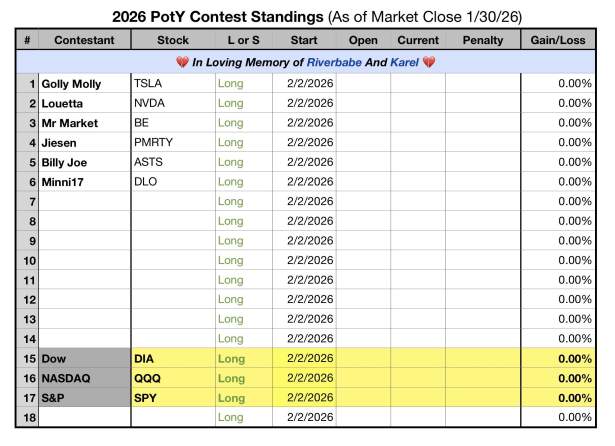Viewport: 615px width, 446px height.
Task: Select the Stock column header
Action: pyautogui.click(x=172, y=40)
